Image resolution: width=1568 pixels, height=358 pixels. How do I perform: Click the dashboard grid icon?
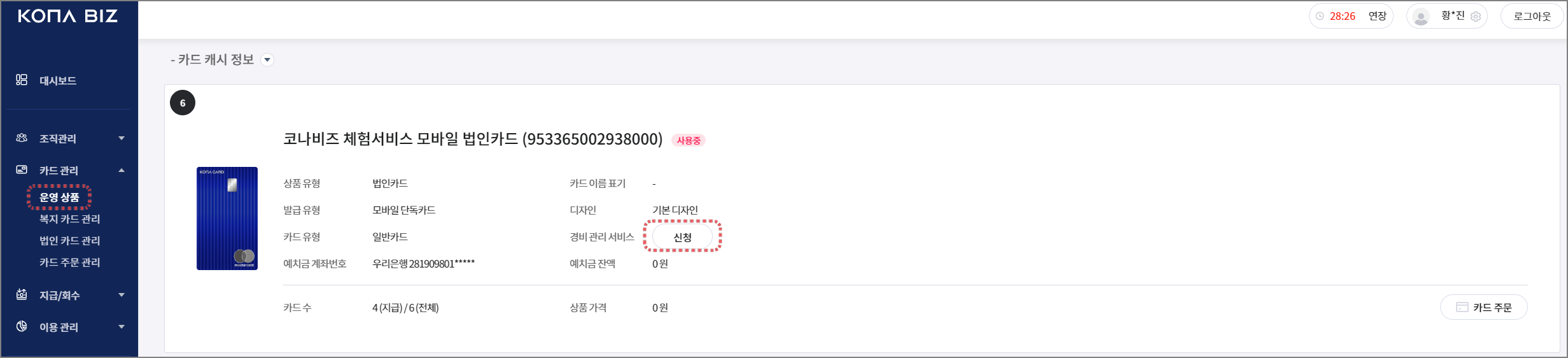[22, 80]
